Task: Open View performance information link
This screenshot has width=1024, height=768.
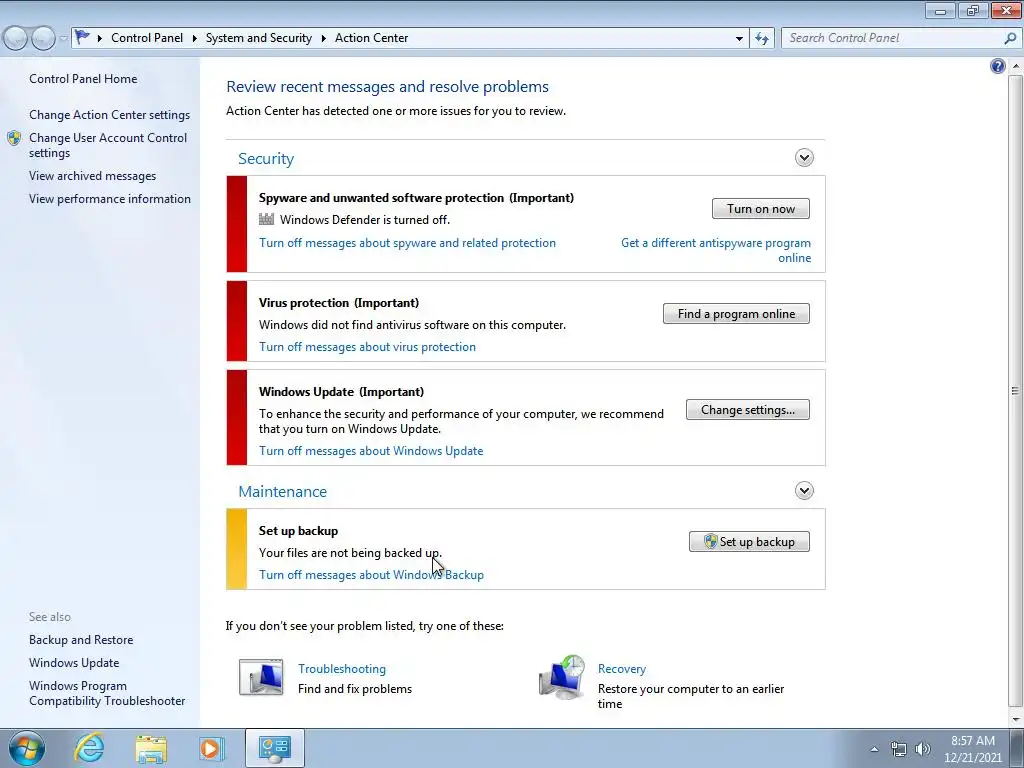Action: 110,199
